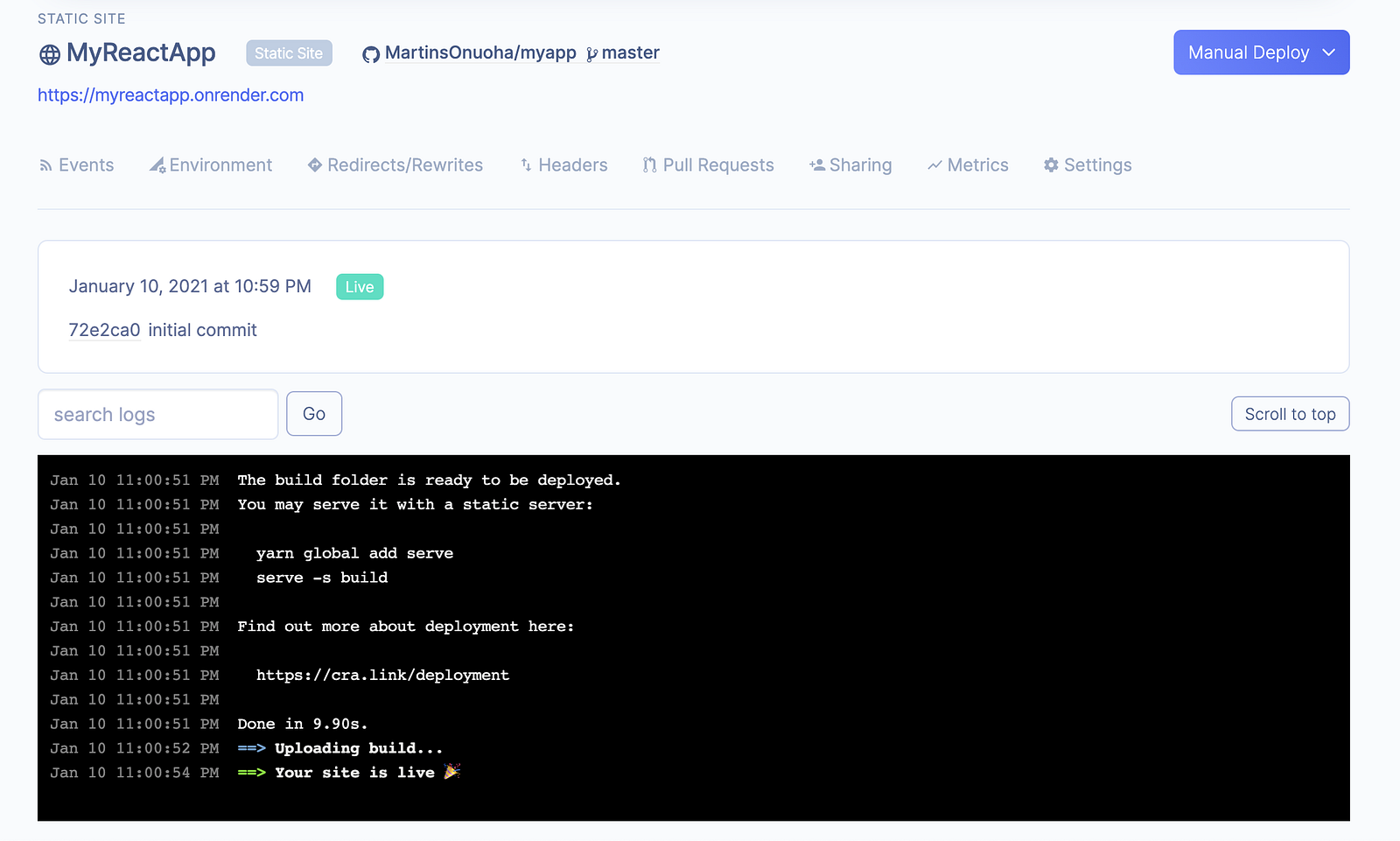Click log line "serve -s build"
1400x841 pixels.
click(x=322, y=578)
